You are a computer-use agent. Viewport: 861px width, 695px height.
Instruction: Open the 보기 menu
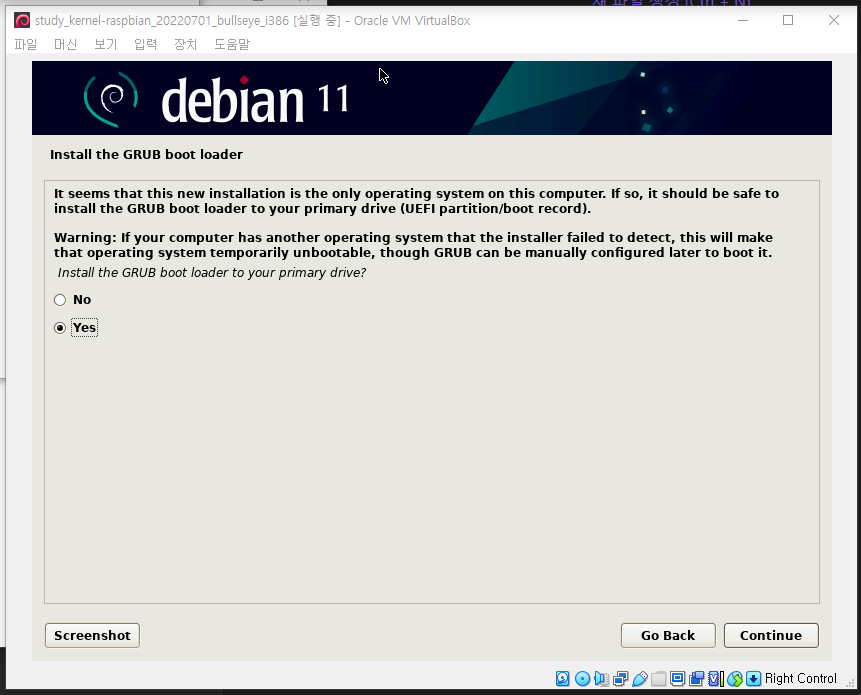(x=105, y=44)
